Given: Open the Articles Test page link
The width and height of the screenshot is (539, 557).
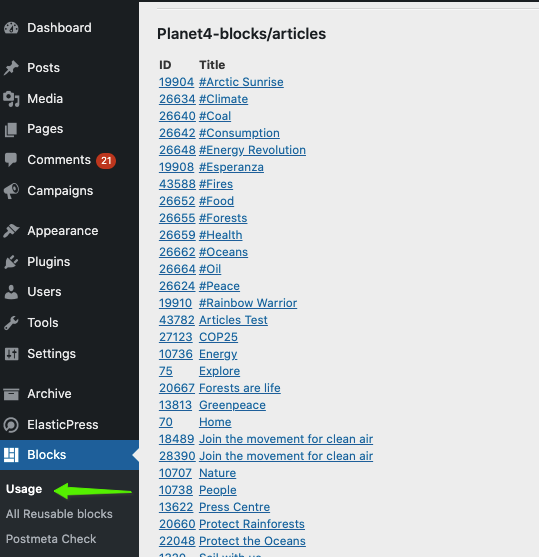Looking at the screenshot, I should [x=233, y=320].
